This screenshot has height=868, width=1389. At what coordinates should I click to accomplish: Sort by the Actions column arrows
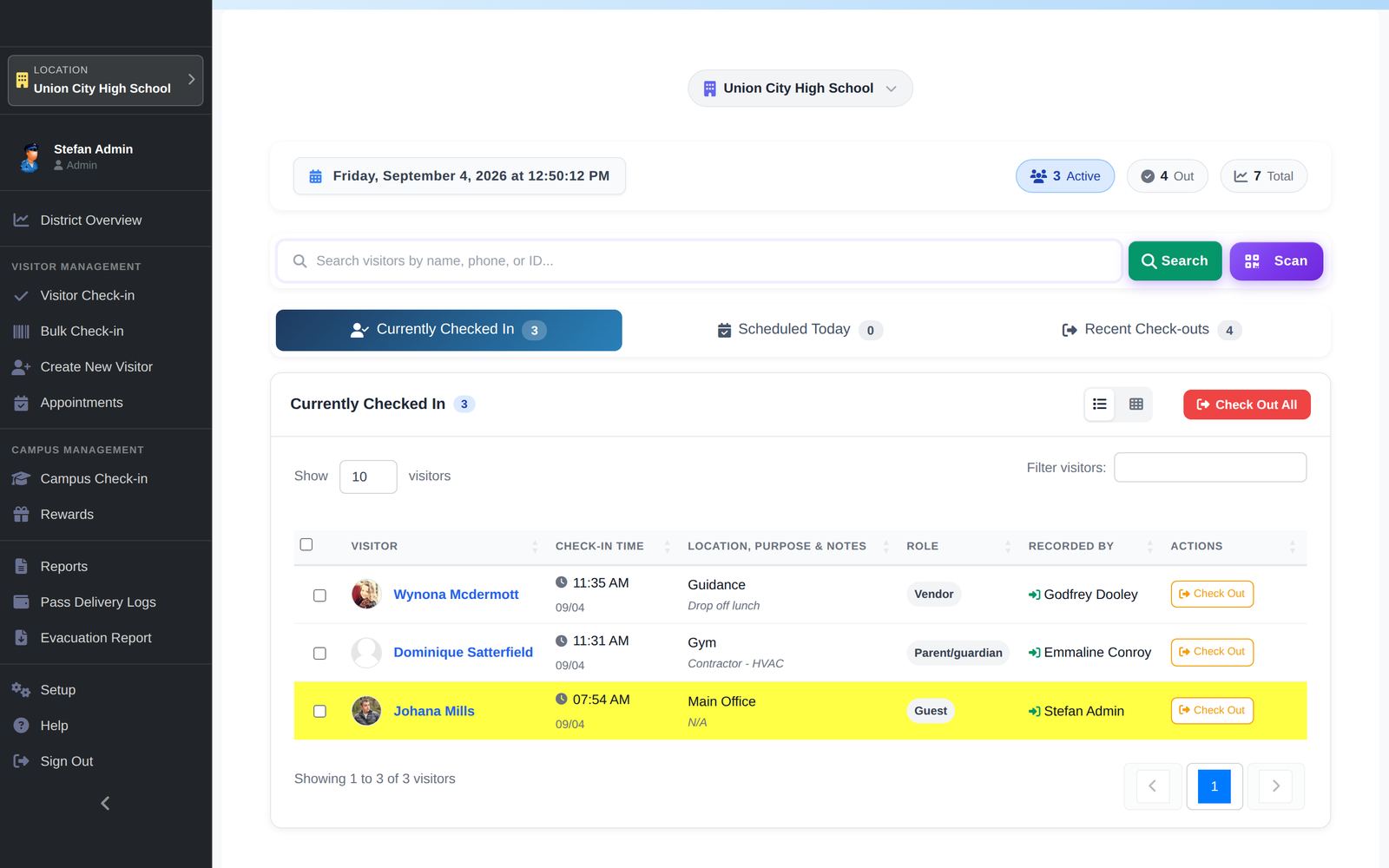(1293, 547)
